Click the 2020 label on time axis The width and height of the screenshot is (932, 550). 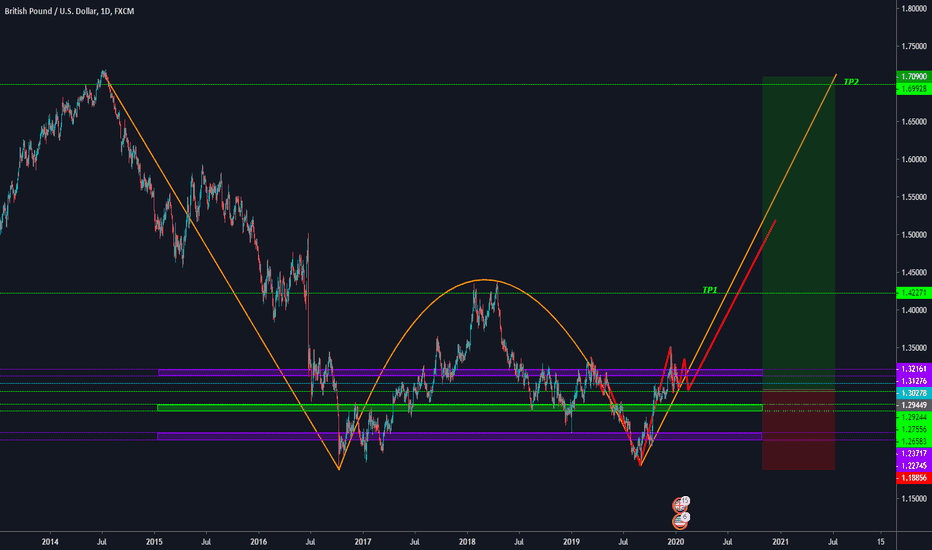click(675, 541)
